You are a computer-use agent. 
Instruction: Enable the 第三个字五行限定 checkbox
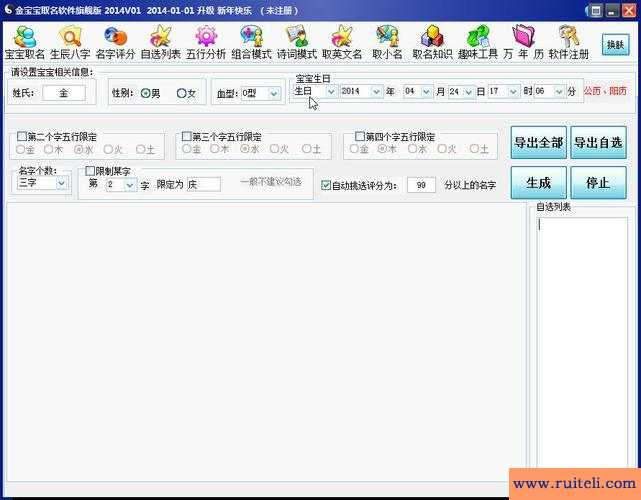(x=186, y=136)
